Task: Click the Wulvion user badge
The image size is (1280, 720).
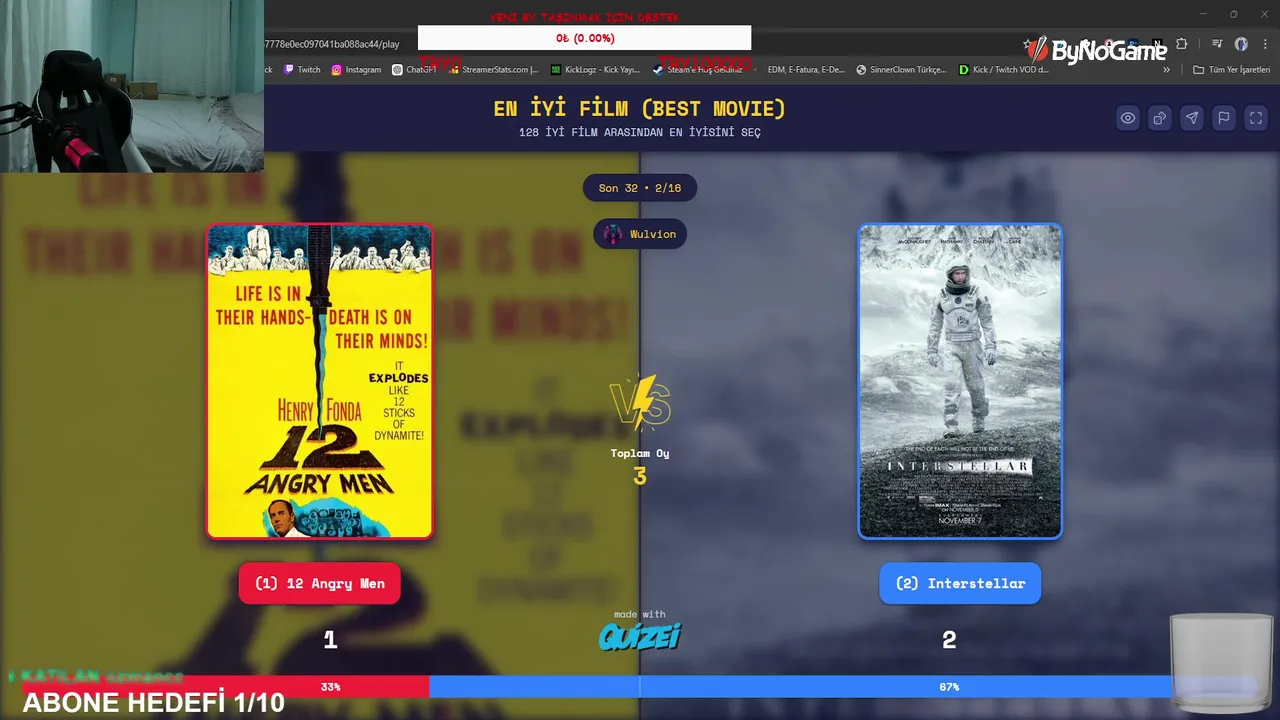Action: click(640, 234)
